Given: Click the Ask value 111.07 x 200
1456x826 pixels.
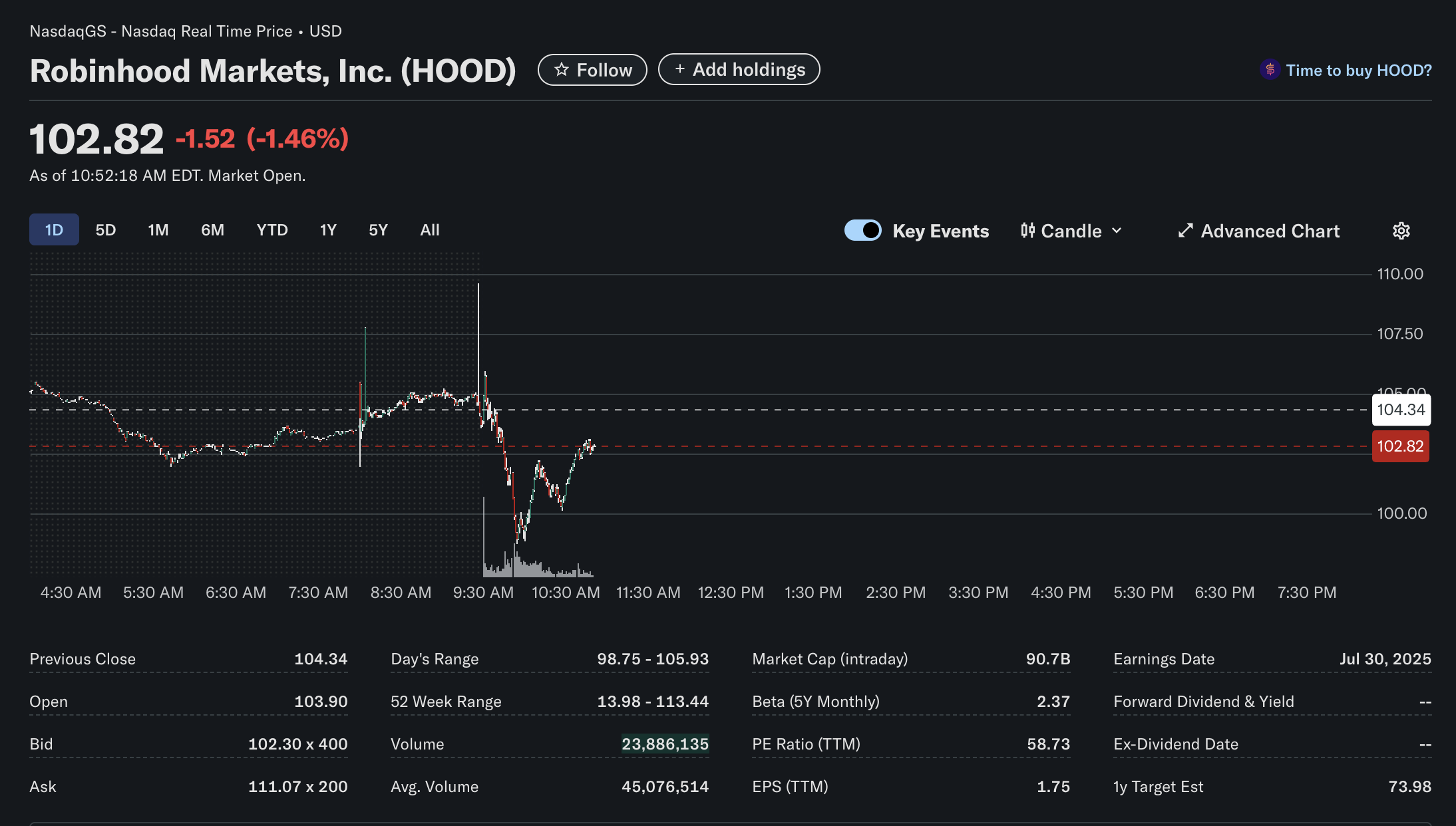Looking at the screenshot, I should pos(297,787).
